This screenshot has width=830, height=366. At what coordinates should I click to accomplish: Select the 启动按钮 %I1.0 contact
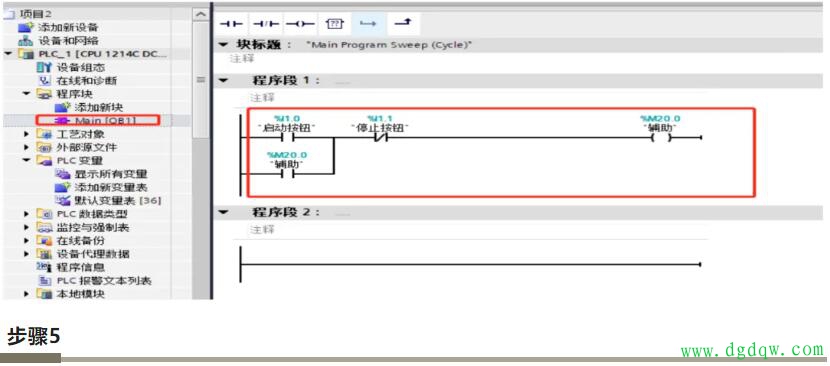[286, 138]
